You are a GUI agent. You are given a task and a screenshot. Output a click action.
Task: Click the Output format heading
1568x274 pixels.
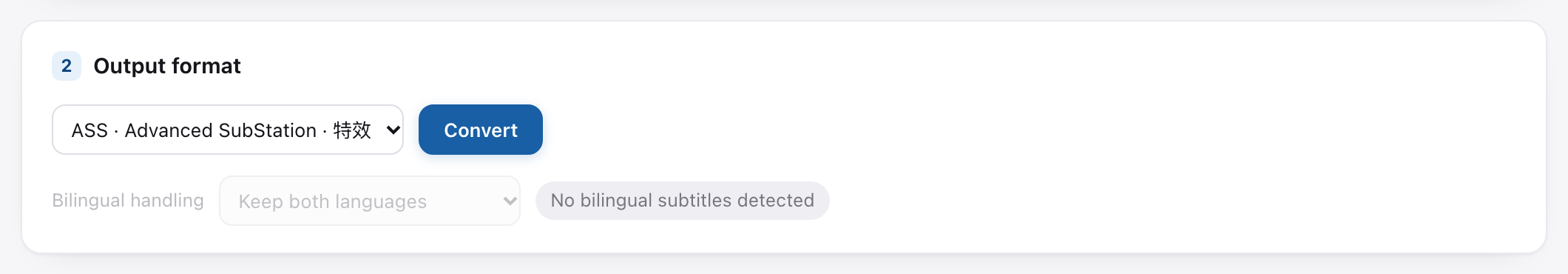(x=167, y=66)
